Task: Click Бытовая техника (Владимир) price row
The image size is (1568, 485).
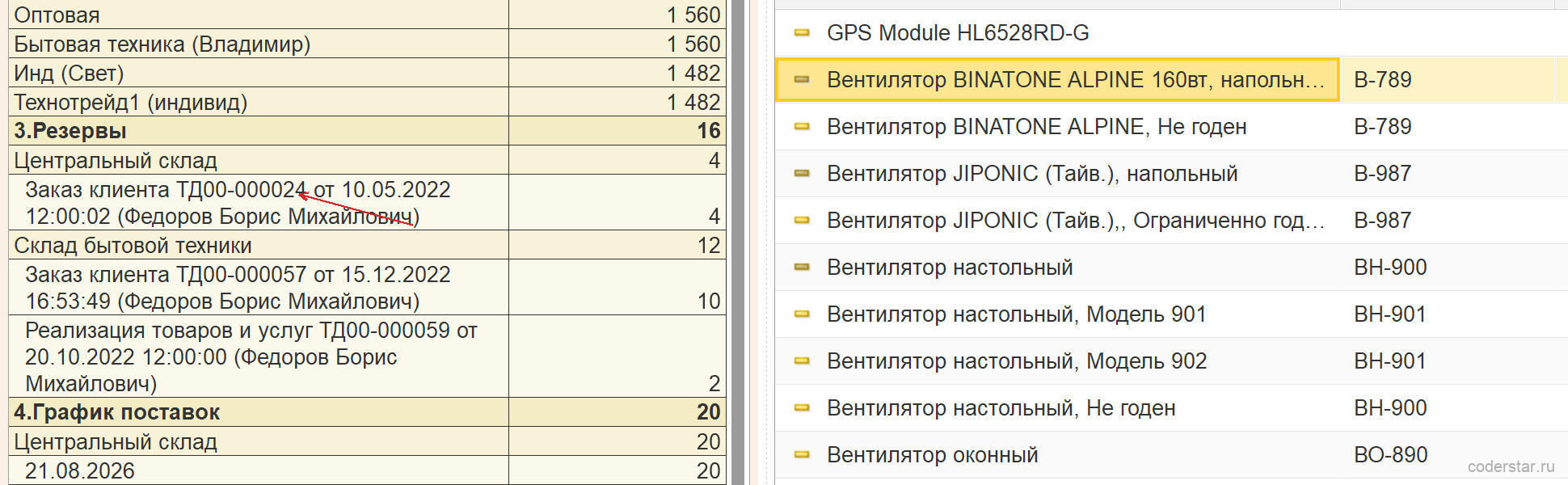Action: click(x=367, y=44)
